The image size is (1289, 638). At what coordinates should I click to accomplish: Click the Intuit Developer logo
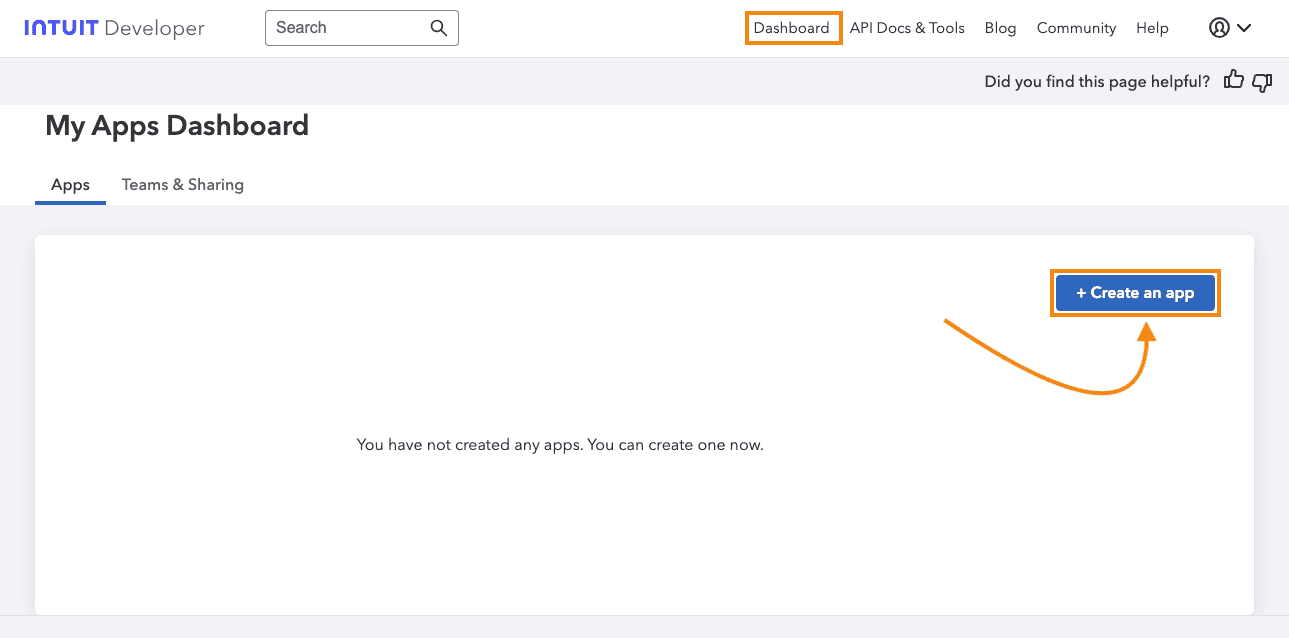click(114, 28)
